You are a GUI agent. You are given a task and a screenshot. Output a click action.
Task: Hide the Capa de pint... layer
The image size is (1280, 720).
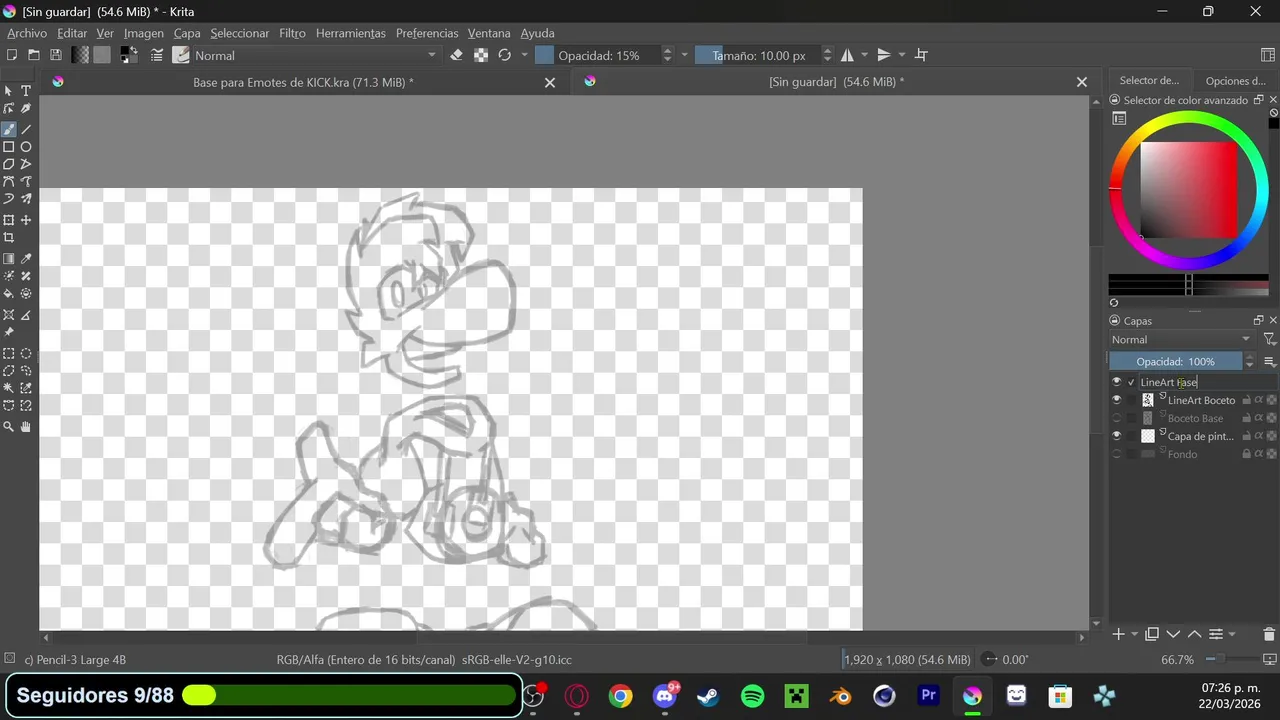tap(1117, 436)
